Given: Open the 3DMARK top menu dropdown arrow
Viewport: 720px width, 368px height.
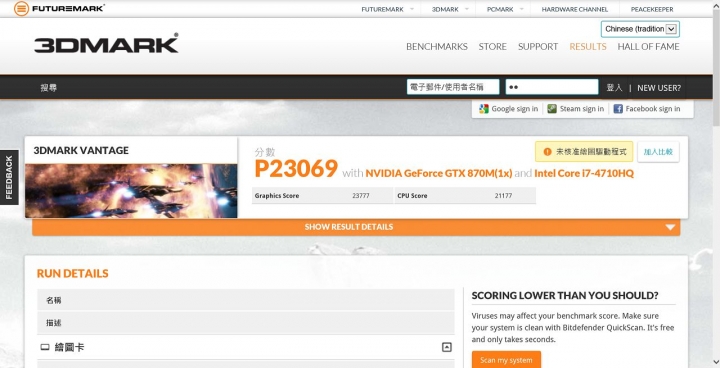Looking at the screenshot, I should click(467, 9).
